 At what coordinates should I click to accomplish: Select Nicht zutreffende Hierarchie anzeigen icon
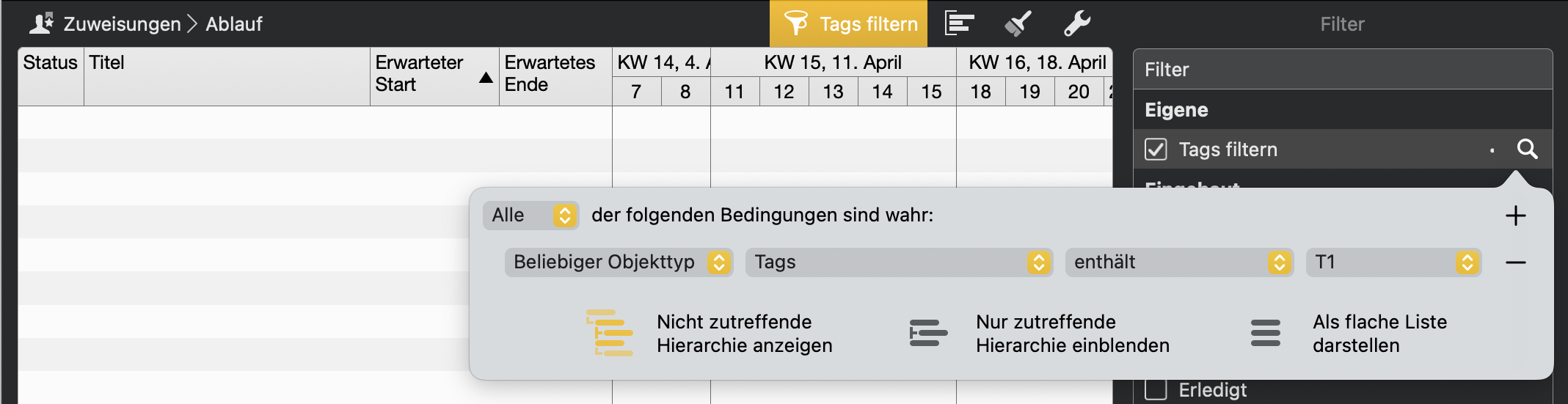pyautogui.click(x=610, y=334)
